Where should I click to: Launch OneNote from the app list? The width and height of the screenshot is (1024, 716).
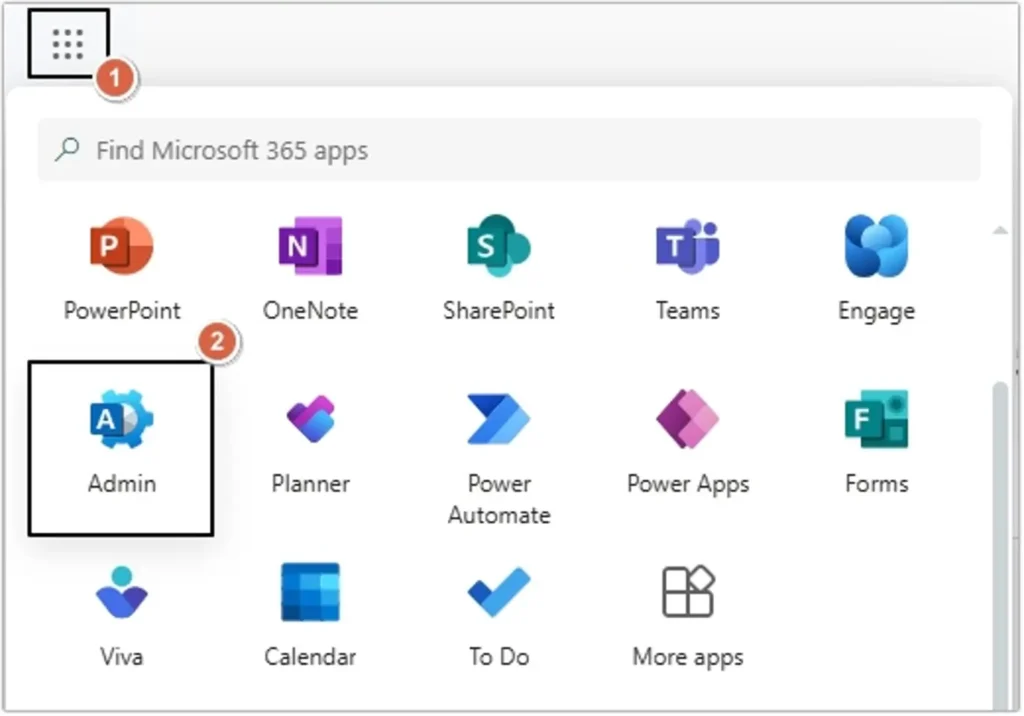point(310,246)
